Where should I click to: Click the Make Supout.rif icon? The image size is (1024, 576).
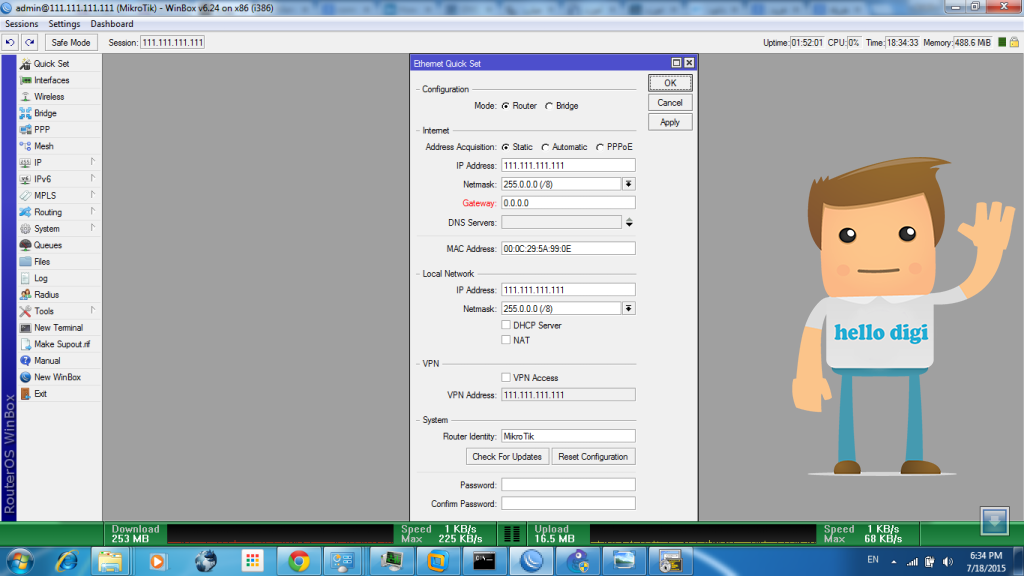click(25, 344)
